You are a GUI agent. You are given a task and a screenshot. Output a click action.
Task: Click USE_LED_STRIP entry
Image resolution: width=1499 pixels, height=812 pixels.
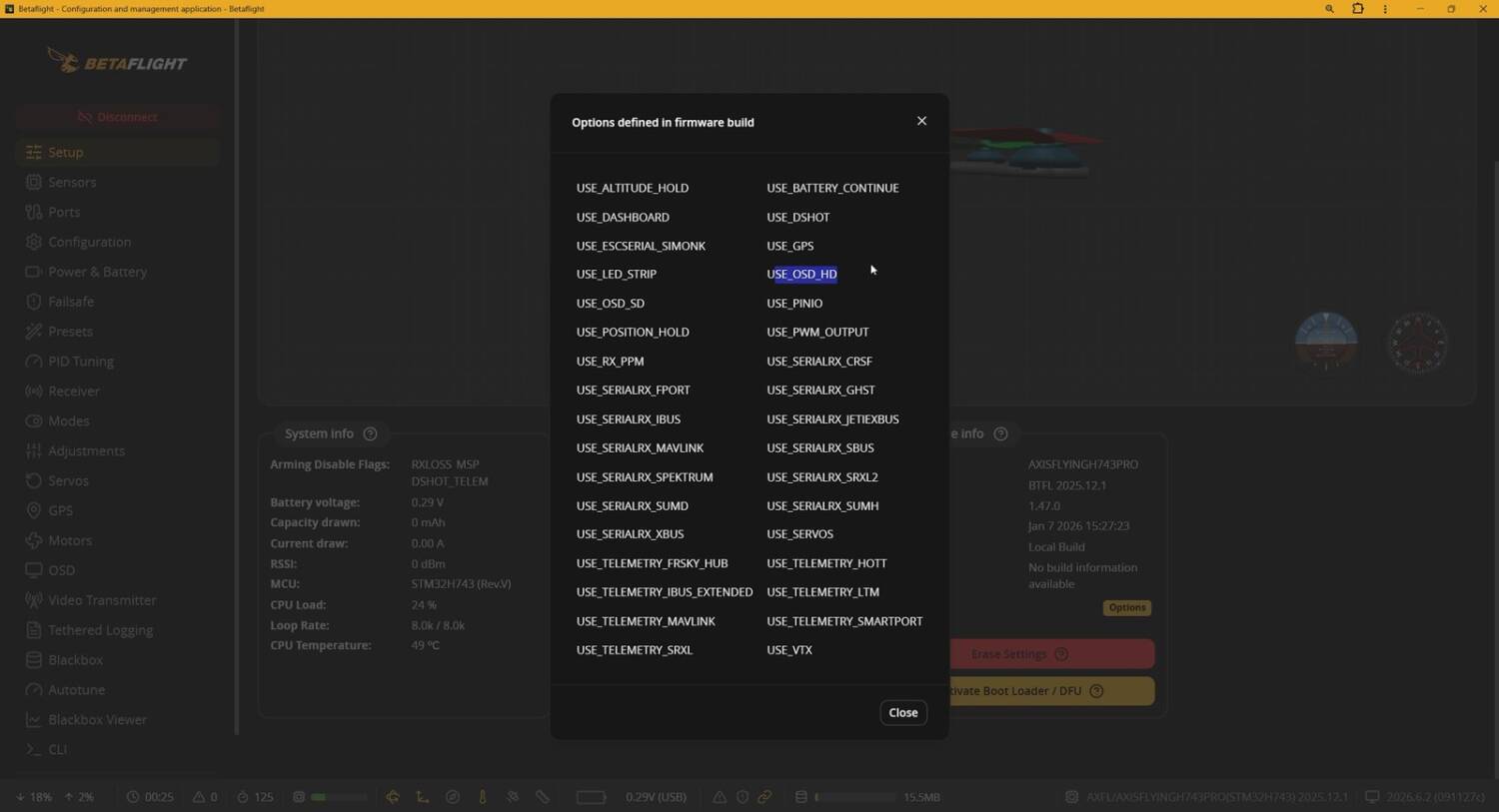[x=617, y=274]
